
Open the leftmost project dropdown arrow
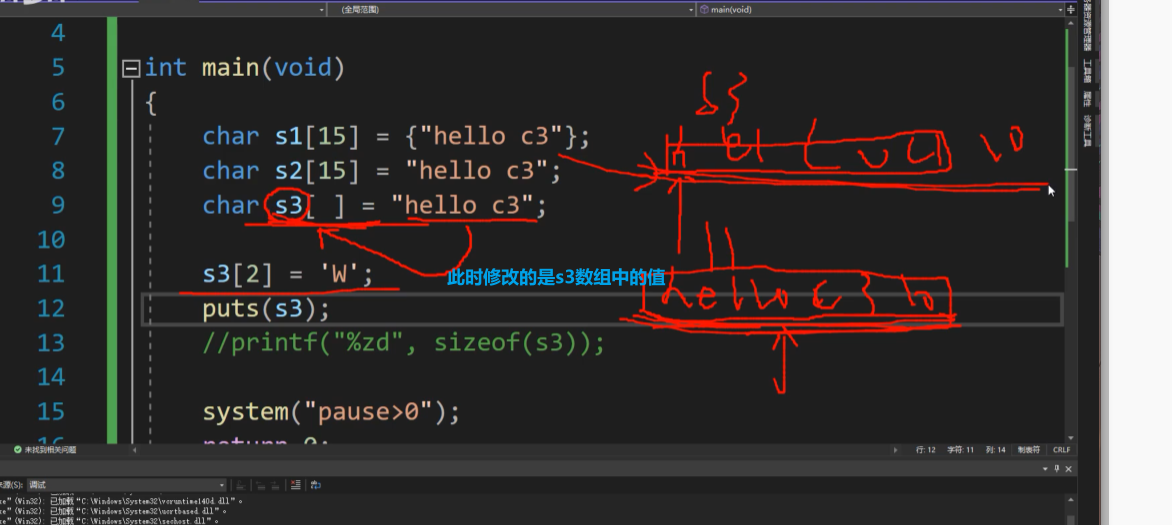(x=322, y=10)
